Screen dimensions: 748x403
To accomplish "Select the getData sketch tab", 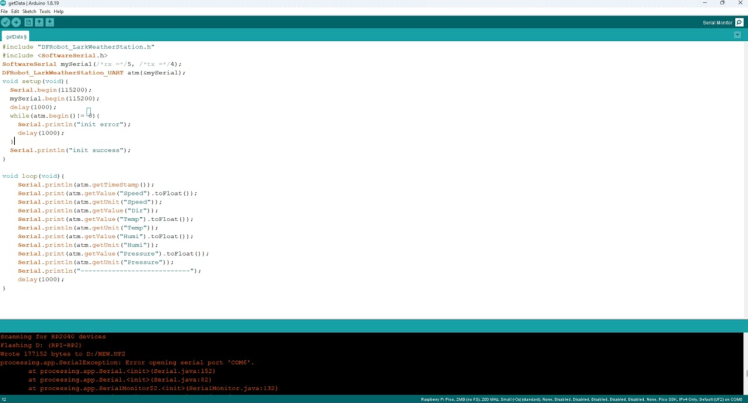I will [x=16, y=36].
